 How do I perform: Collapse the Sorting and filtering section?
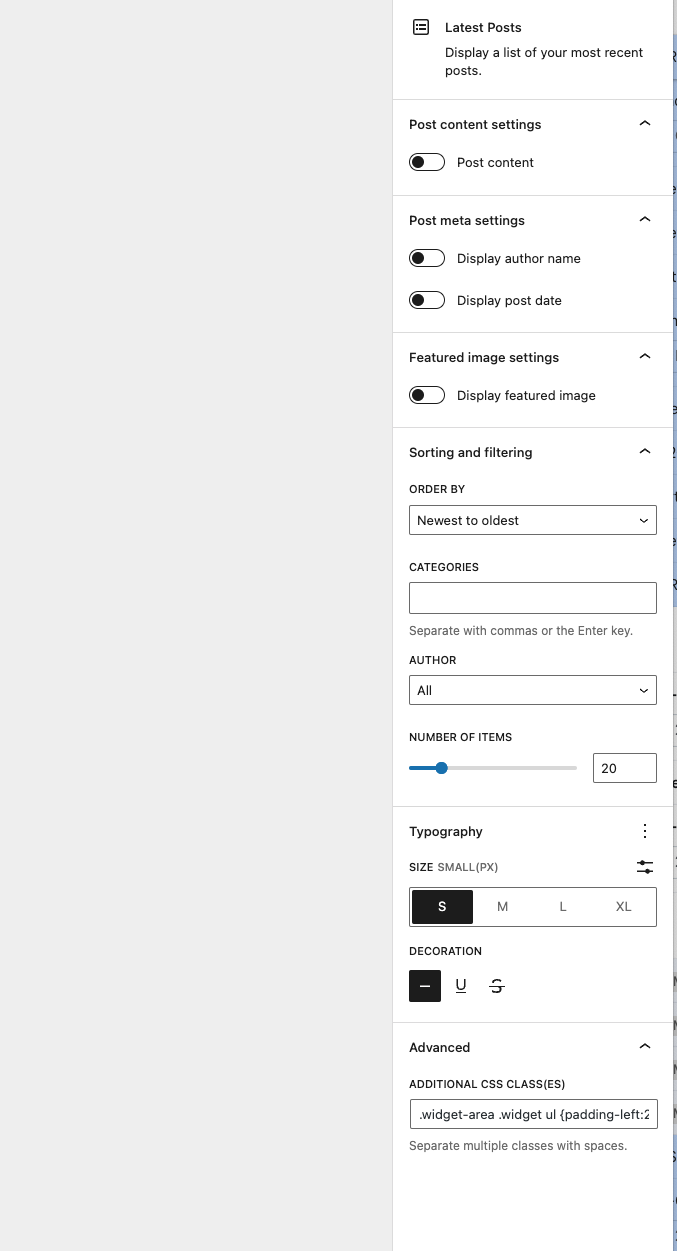coord(645,452)
